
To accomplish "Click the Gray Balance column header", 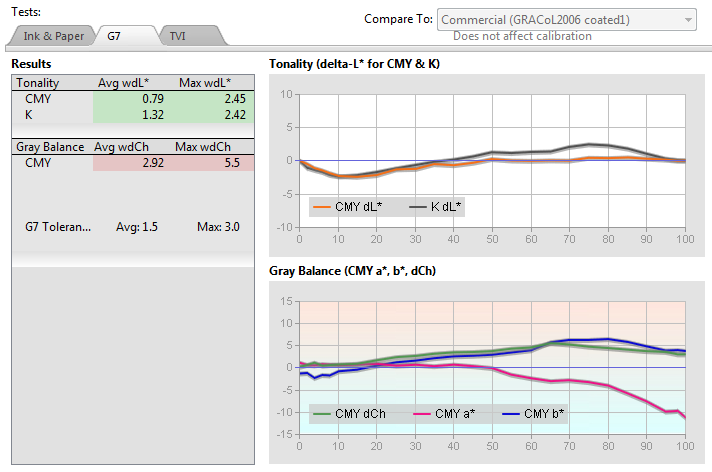I will 50,147.
